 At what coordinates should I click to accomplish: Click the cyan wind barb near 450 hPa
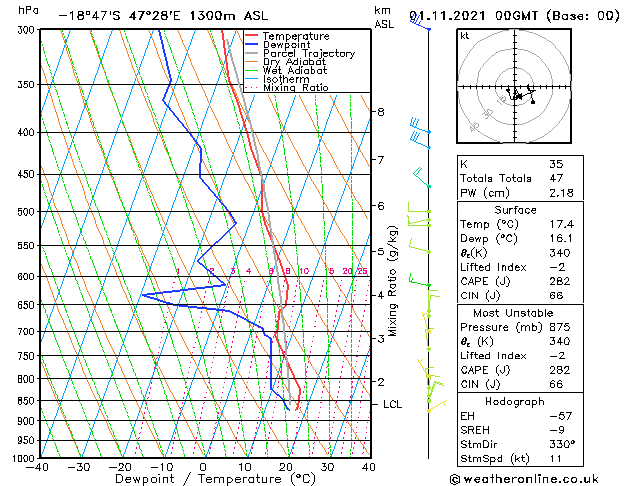tap(422, 177)
